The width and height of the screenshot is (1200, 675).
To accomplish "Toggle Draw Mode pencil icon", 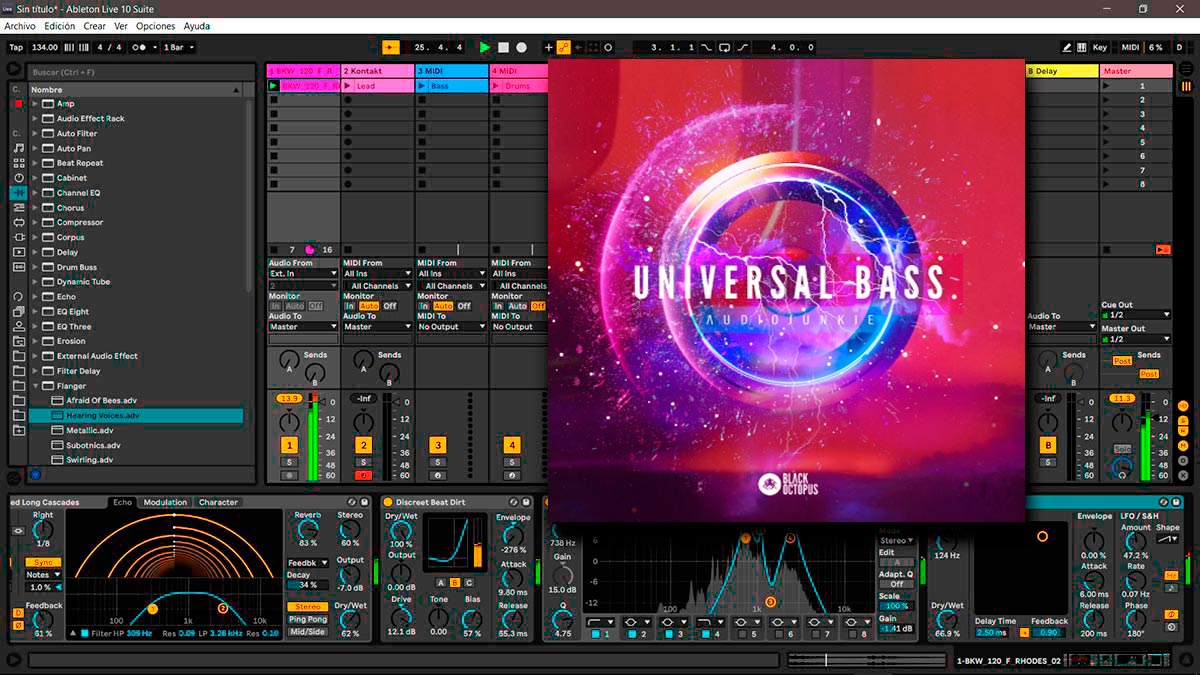I will point(1068,47).
